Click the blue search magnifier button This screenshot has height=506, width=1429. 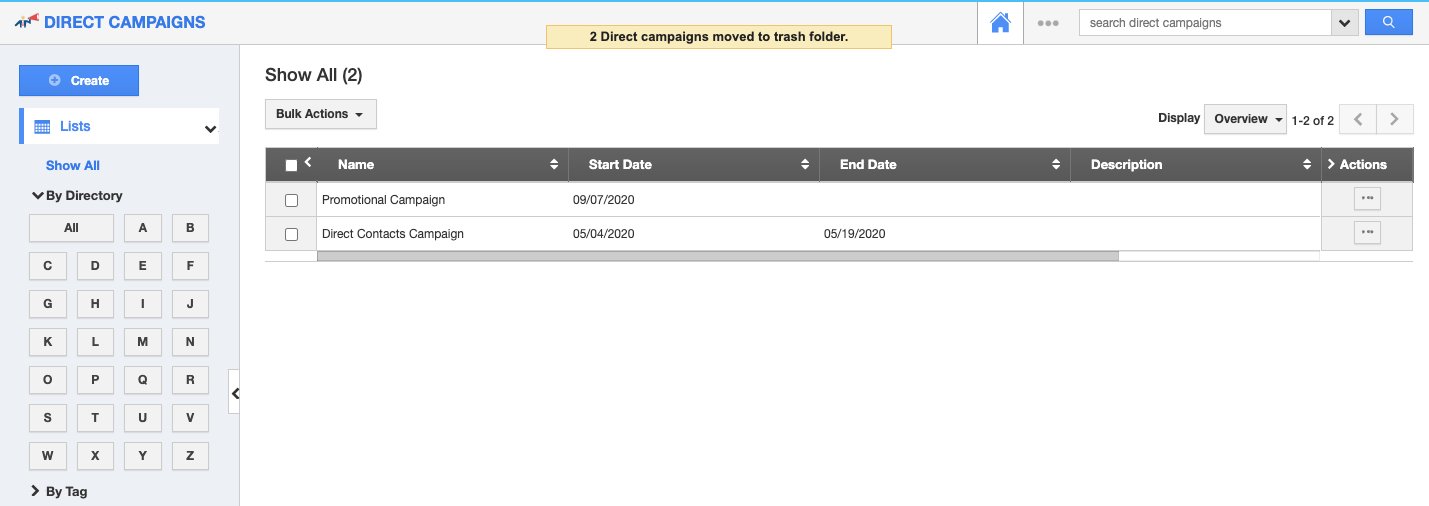click(x=1388, y=22)
